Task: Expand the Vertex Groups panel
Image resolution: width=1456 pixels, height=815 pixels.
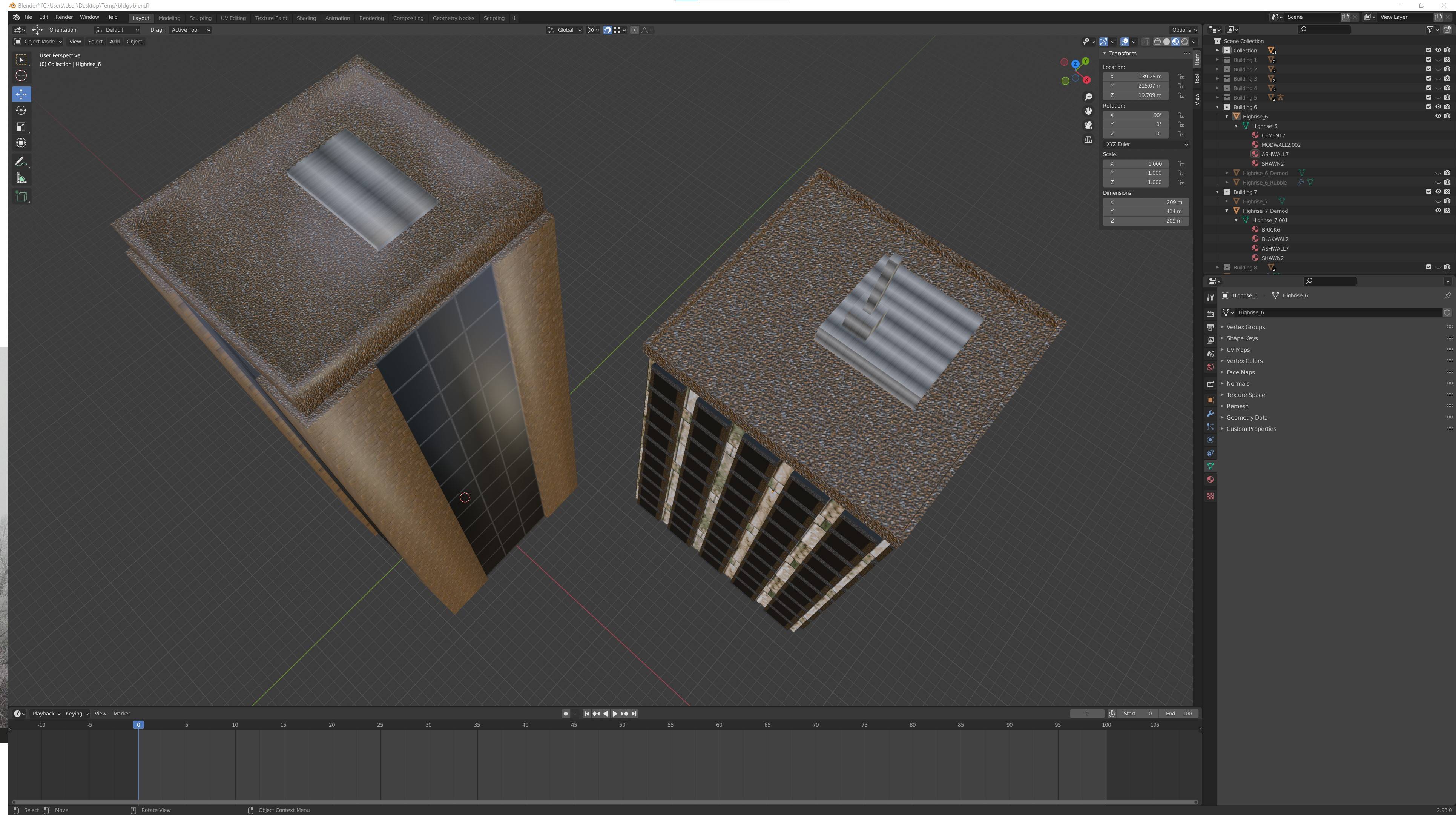Action: coord(1245,327)
